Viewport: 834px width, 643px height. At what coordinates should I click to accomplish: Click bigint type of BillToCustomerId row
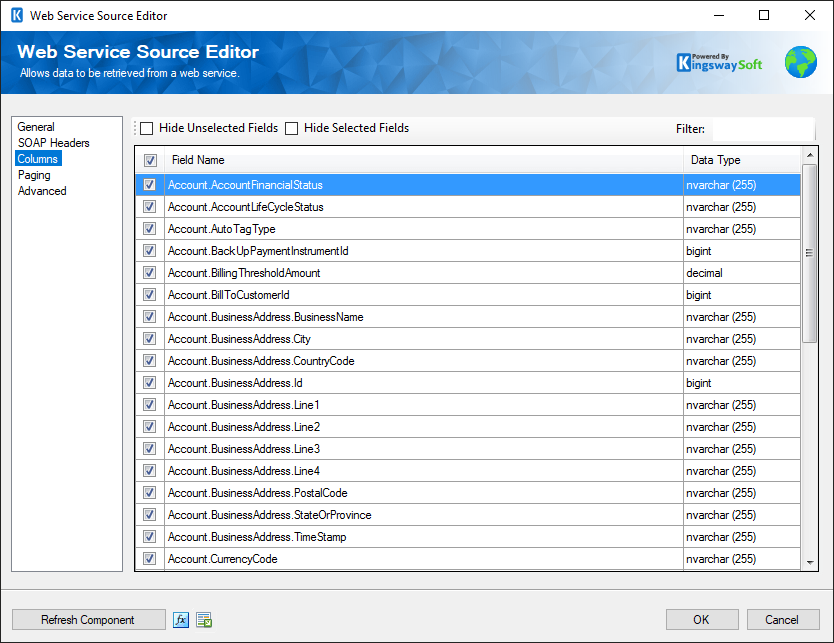point(698,295)
